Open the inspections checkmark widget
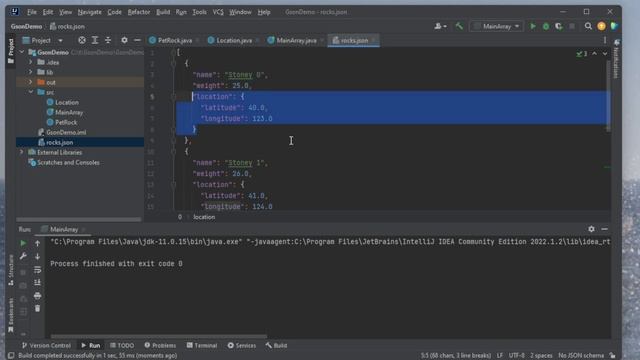This screenshot has height=360, width=640. tap(582, 53)
